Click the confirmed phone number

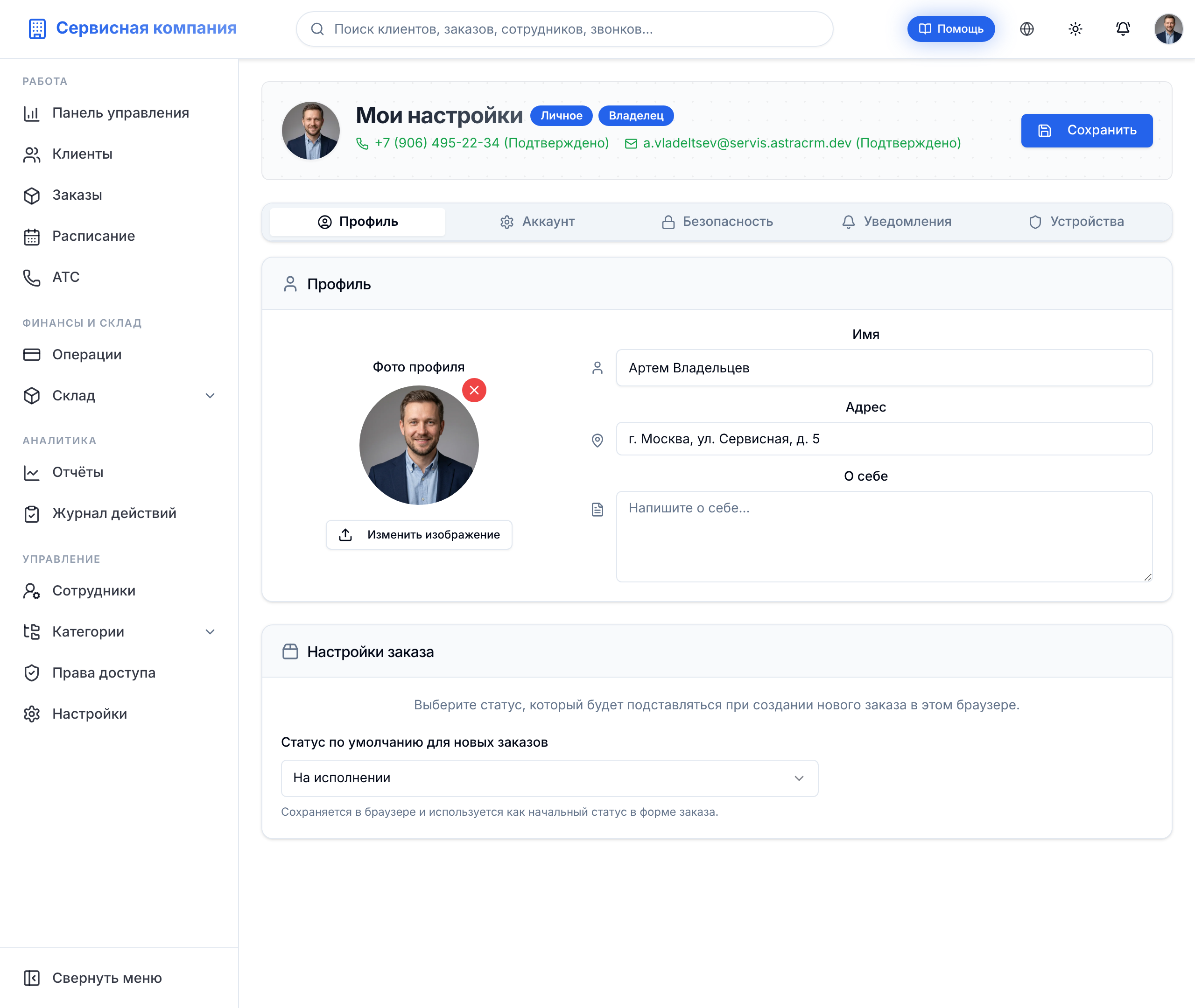coord(483,143)
